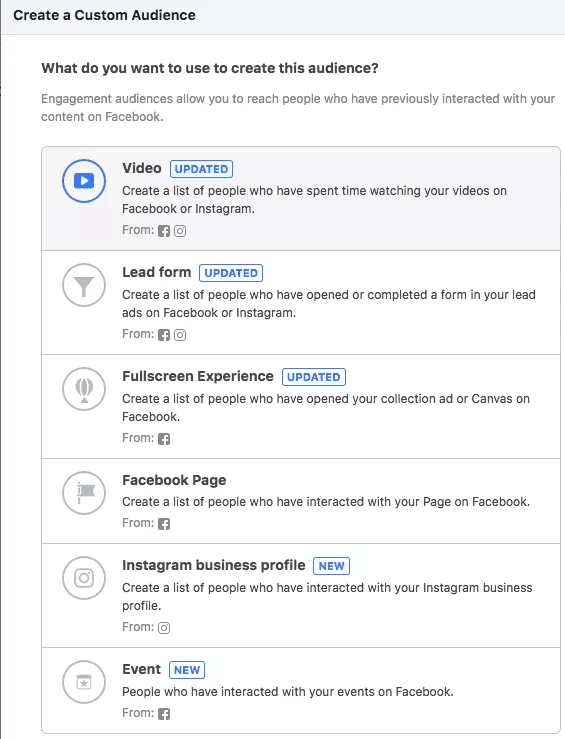
Task: Click Instagram source icon under Instagram business profile
Action: (x=164, y=628)
